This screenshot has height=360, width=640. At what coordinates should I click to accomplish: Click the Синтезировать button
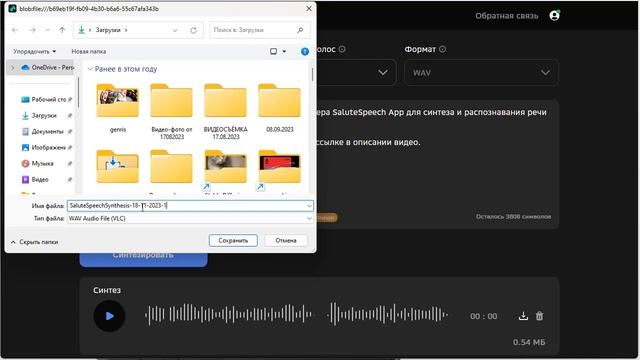(143, 259)
